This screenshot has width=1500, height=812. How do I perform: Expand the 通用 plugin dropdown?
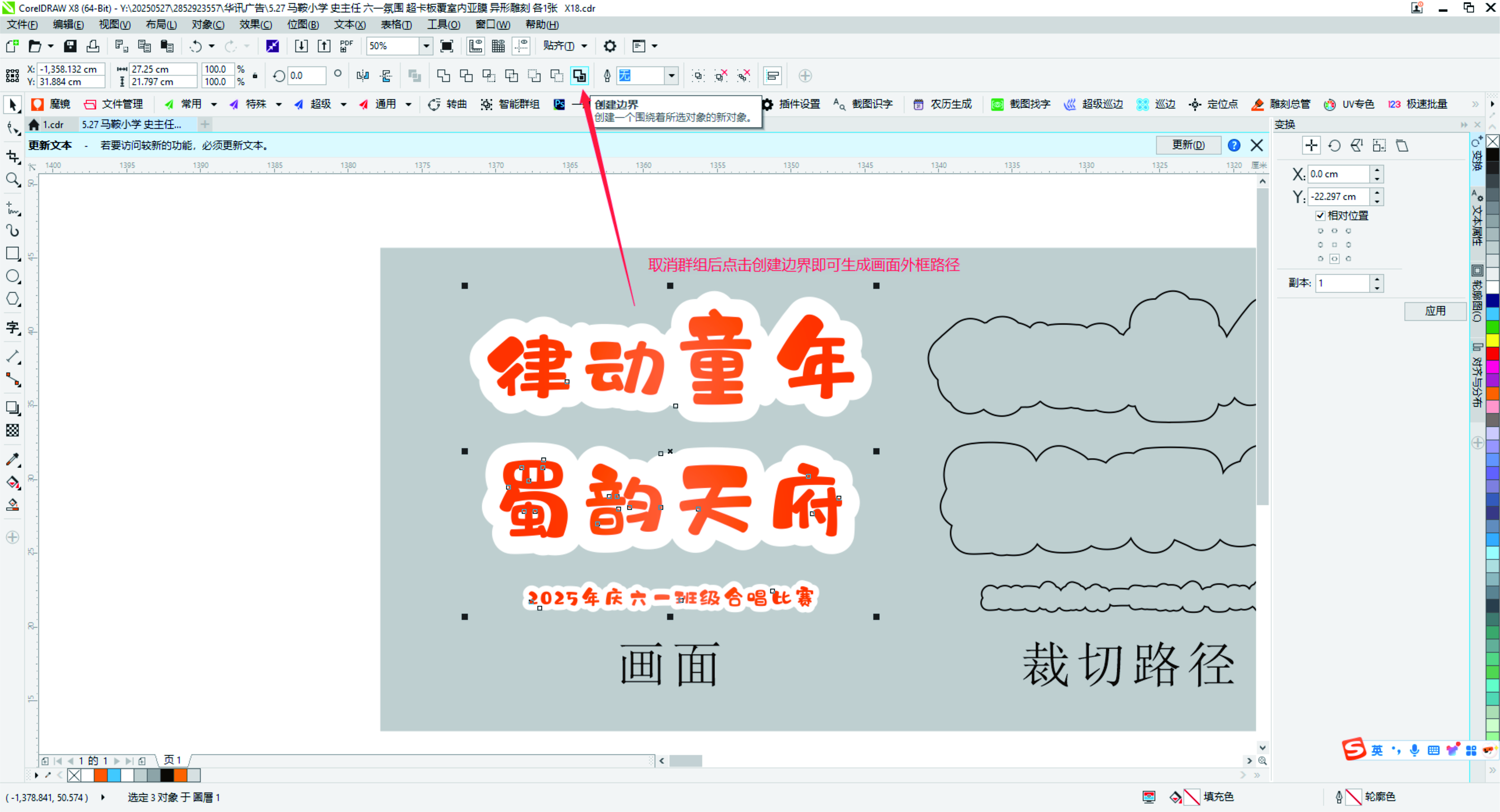(x=408, y=104)
